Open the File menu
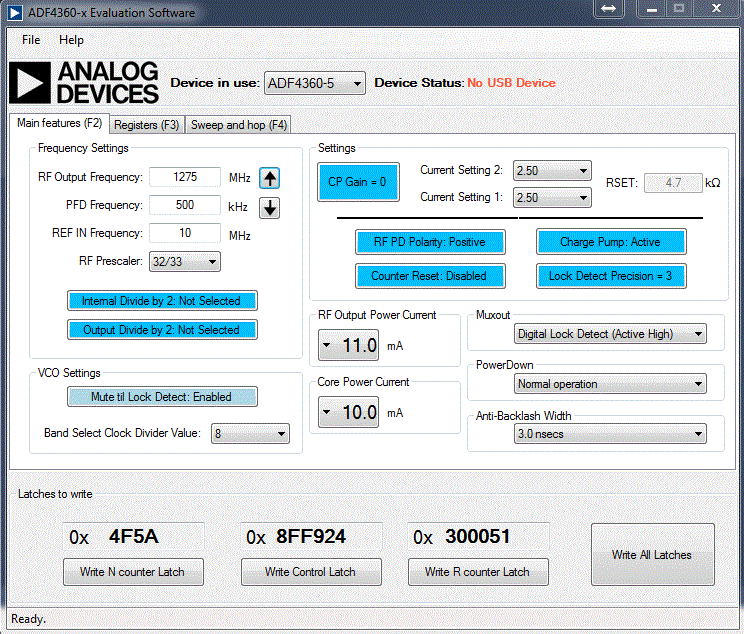 point(31,40)
